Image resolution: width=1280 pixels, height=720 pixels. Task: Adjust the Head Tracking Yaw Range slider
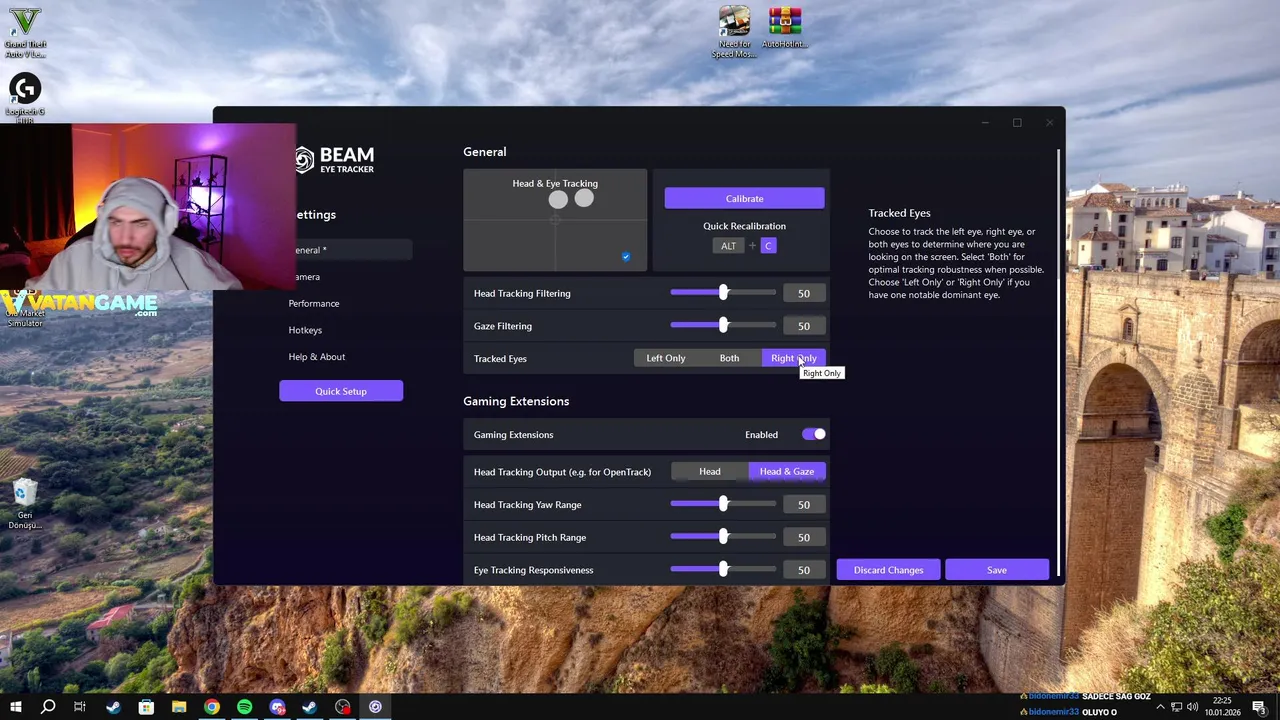coord(723,504)
